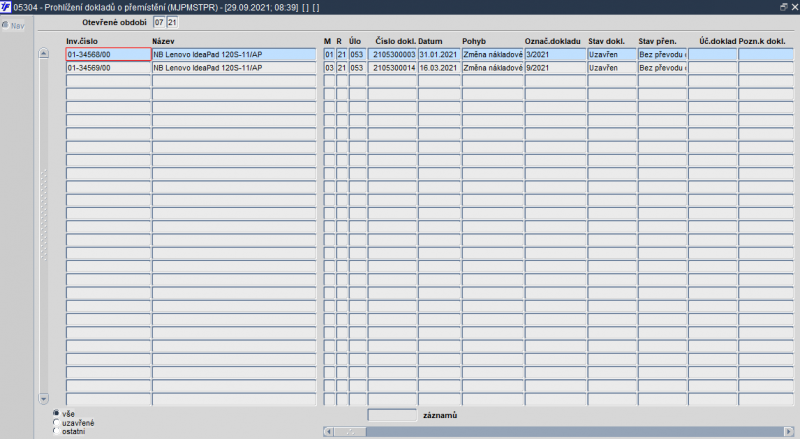Click 'Pozn.k dokl.' field in row 9/2021
800x439 pixels.
pos(766,68)
